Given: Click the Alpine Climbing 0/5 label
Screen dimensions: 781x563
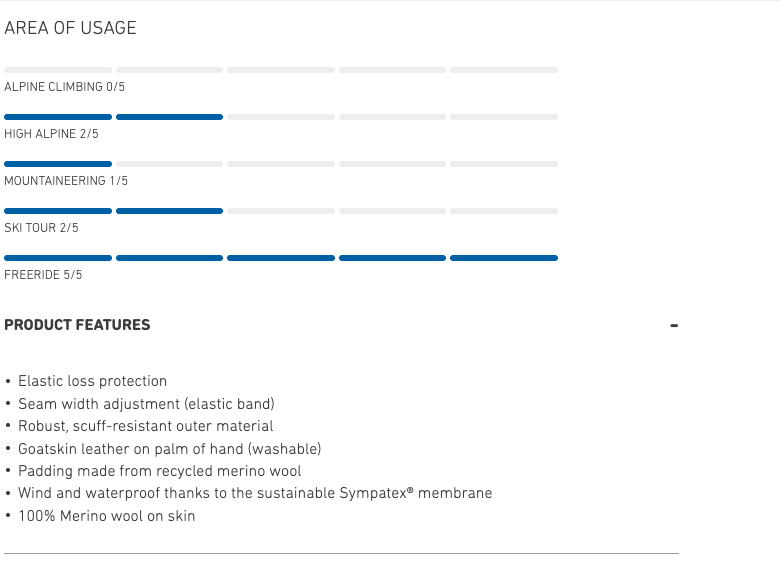Looking at the screenshot, I should pyautogui.click(x=64, y=87).
